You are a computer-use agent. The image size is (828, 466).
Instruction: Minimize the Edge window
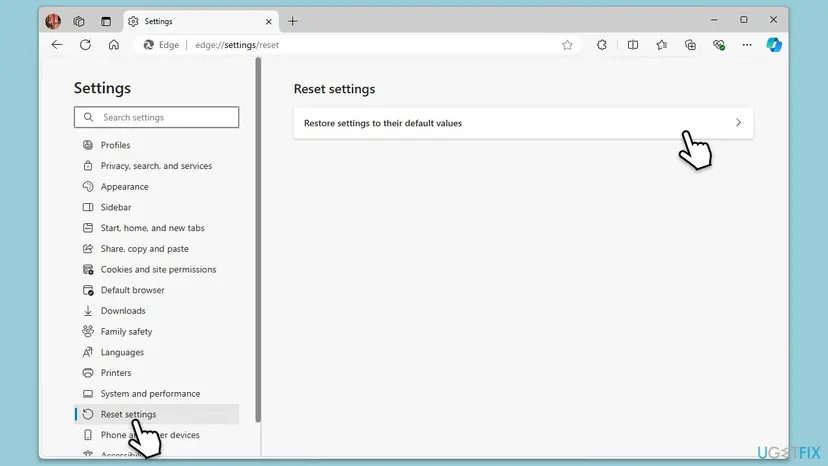click(x=714, y=20)
